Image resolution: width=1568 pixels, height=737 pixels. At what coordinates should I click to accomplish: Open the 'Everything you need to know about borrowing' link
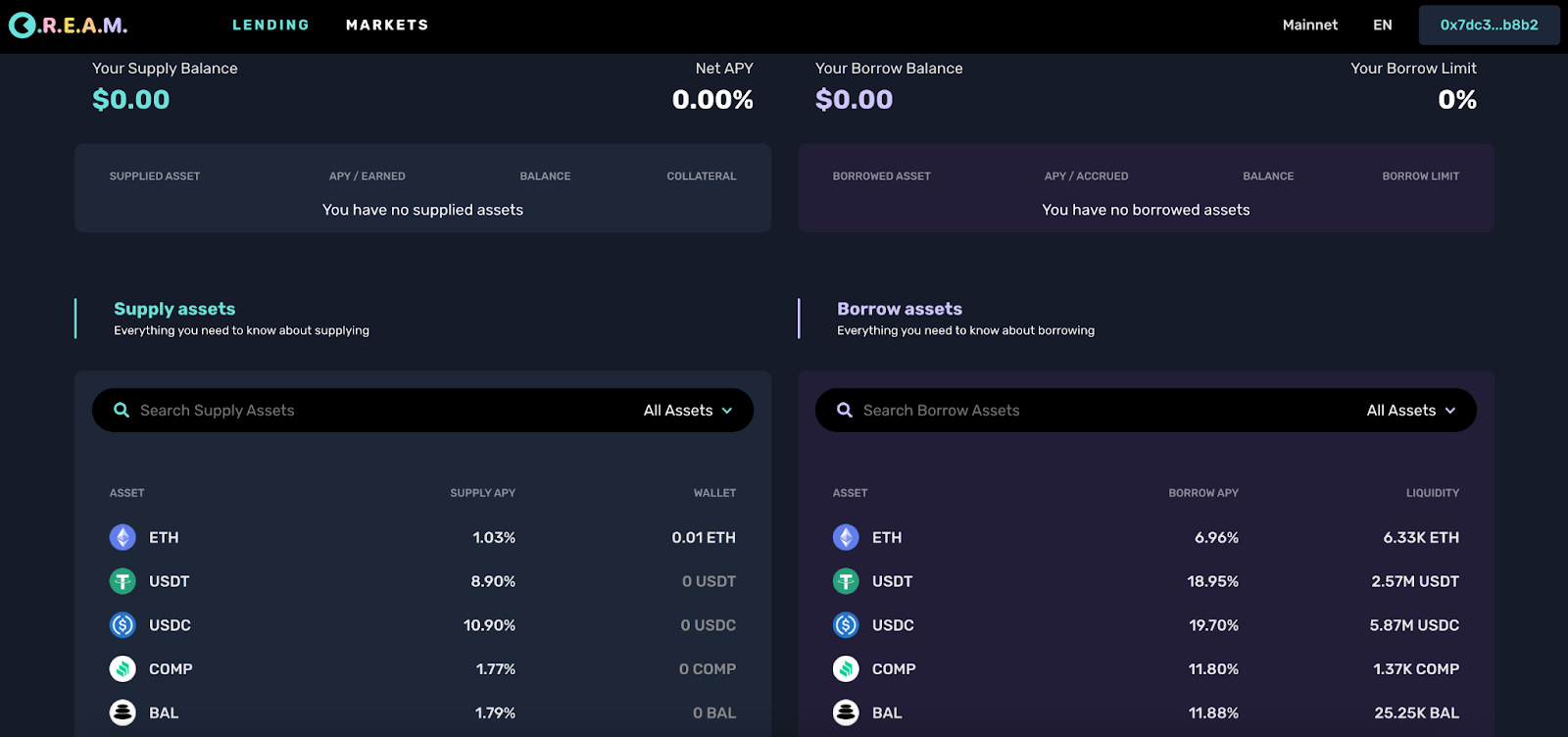(965, 331)
